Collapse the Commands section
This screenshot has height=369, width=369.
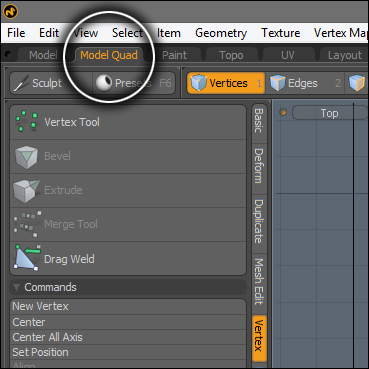[x=128, y=287]
